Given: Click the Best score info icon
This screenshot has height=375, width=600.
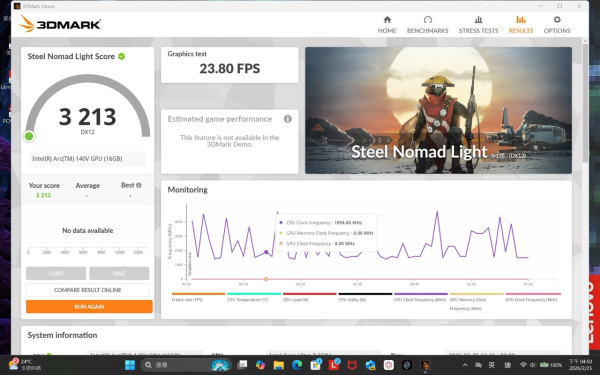Looking at the screenshot, I should point(139,185).
